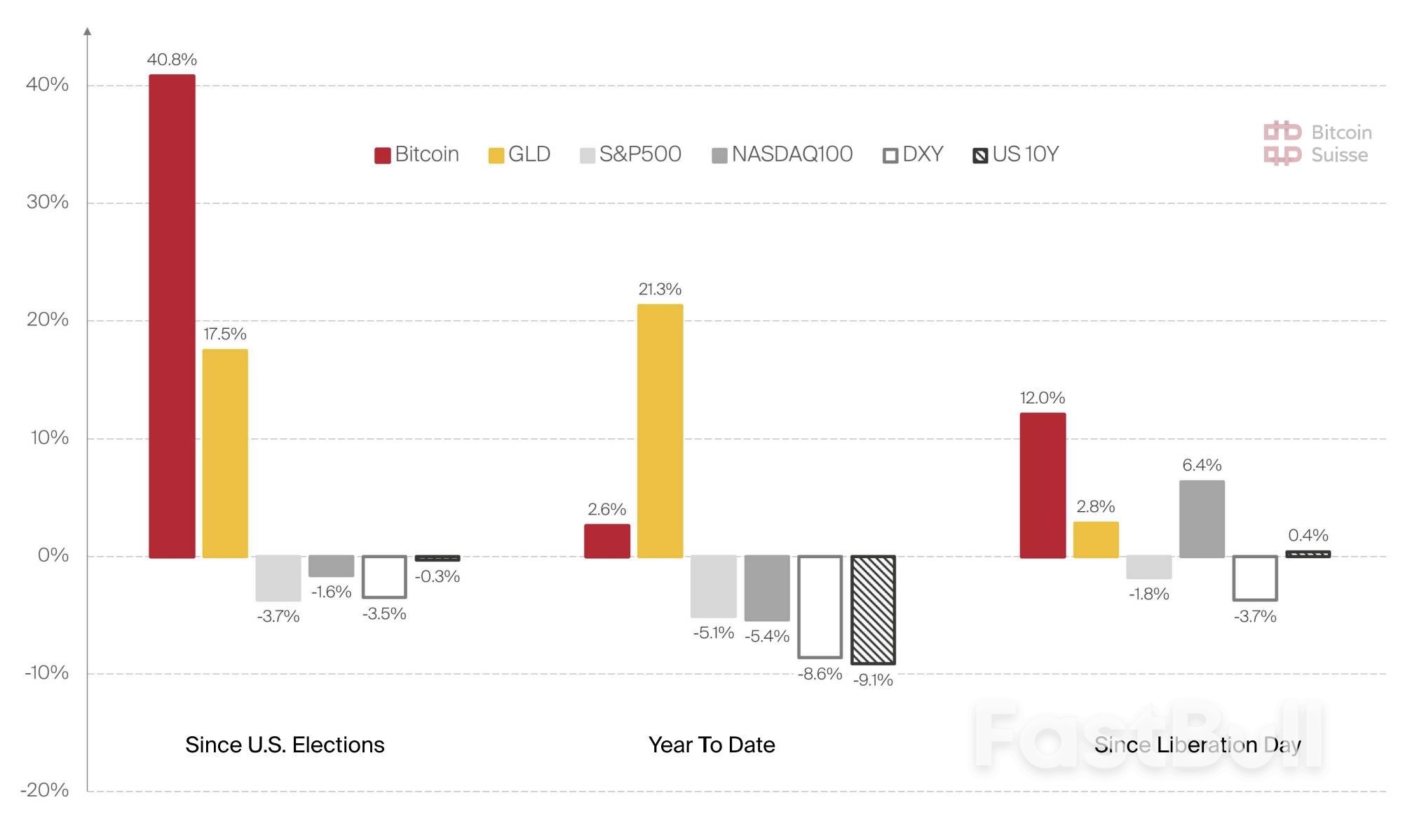Click the US 10Y hatched legend icon
The height and width of the screenshot is (840, 1405).
[980, 155]
